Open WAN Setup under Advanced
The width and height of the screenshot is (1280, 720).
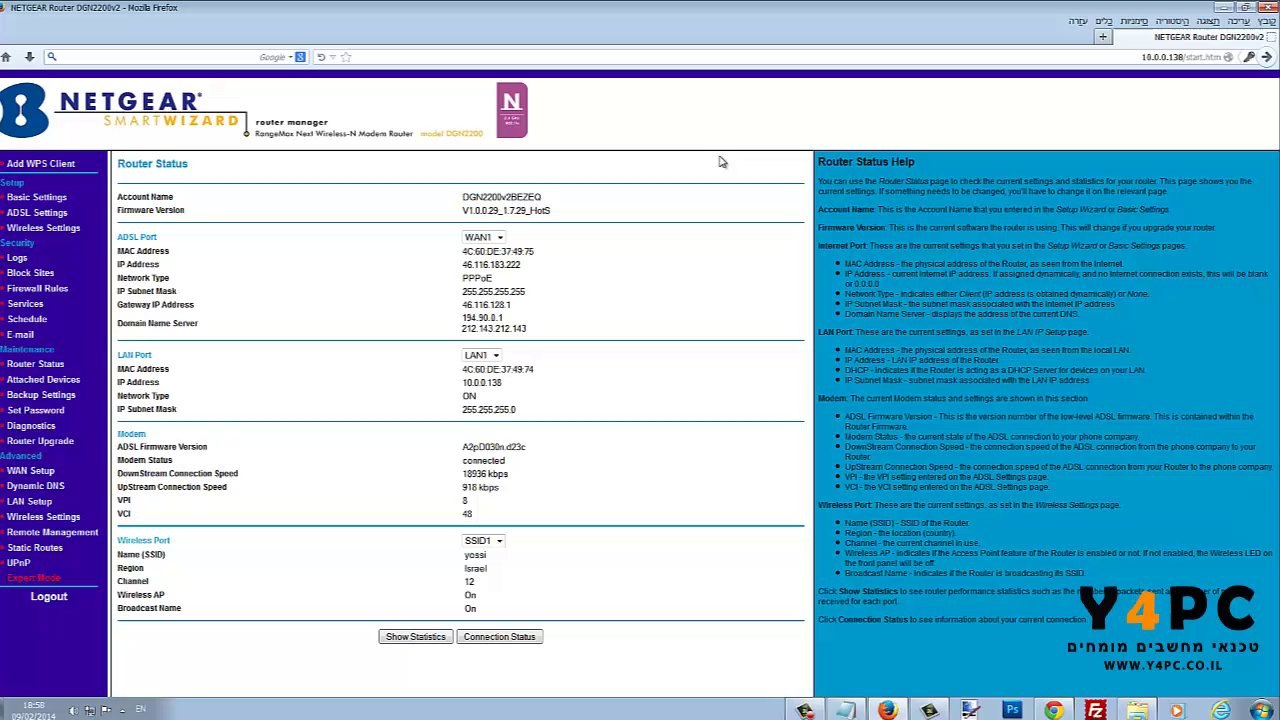tap(31, 471)
